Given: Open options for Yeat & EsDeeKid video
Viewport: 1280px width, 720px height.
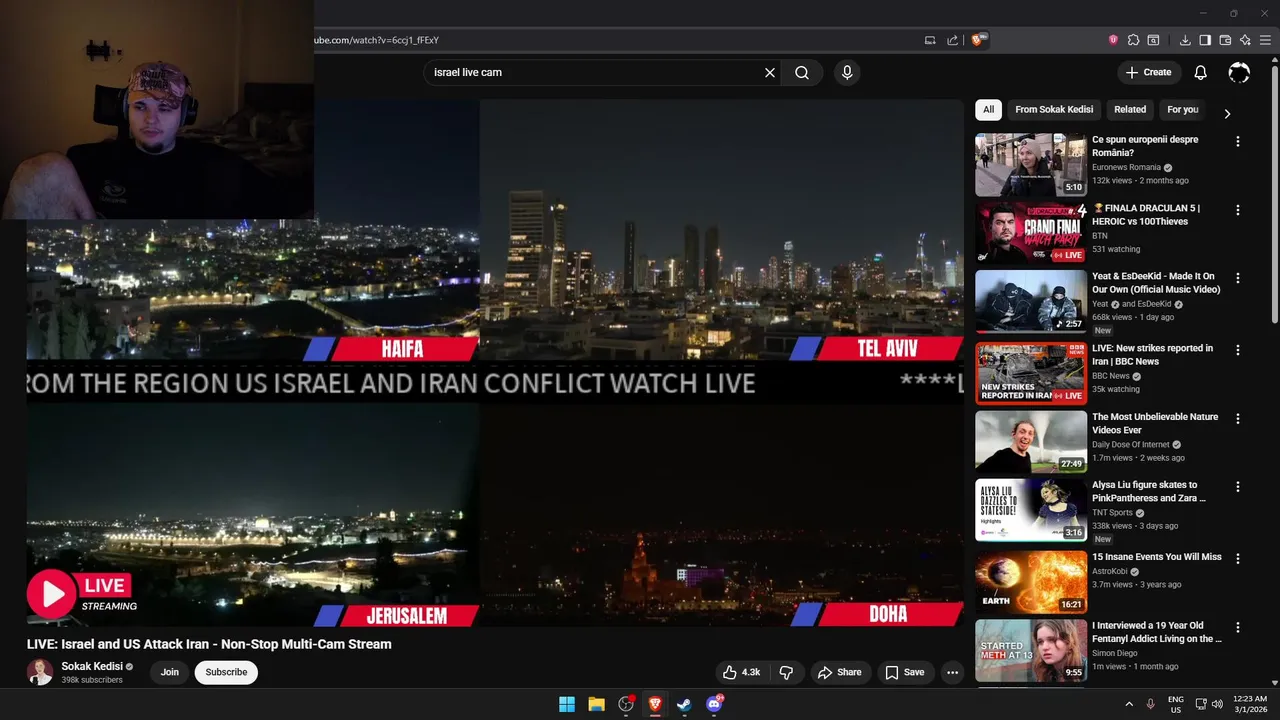Looking at the screenshot, I should coord(1238,278).
